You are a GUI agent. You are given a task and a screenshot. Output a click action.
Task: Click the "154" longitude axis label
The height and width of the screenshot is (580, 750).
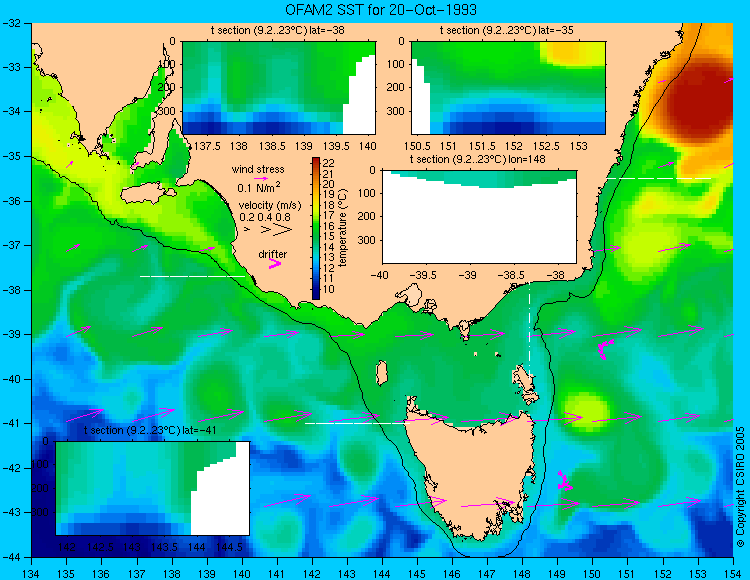733,574
